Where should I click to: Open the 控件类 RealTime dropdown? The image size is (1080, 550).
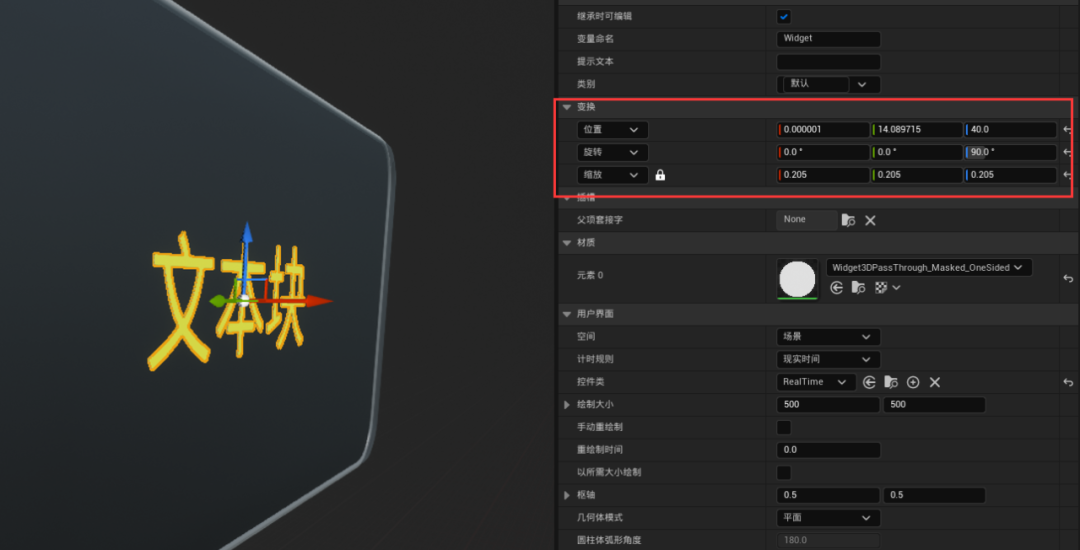[x=816, y=382]
